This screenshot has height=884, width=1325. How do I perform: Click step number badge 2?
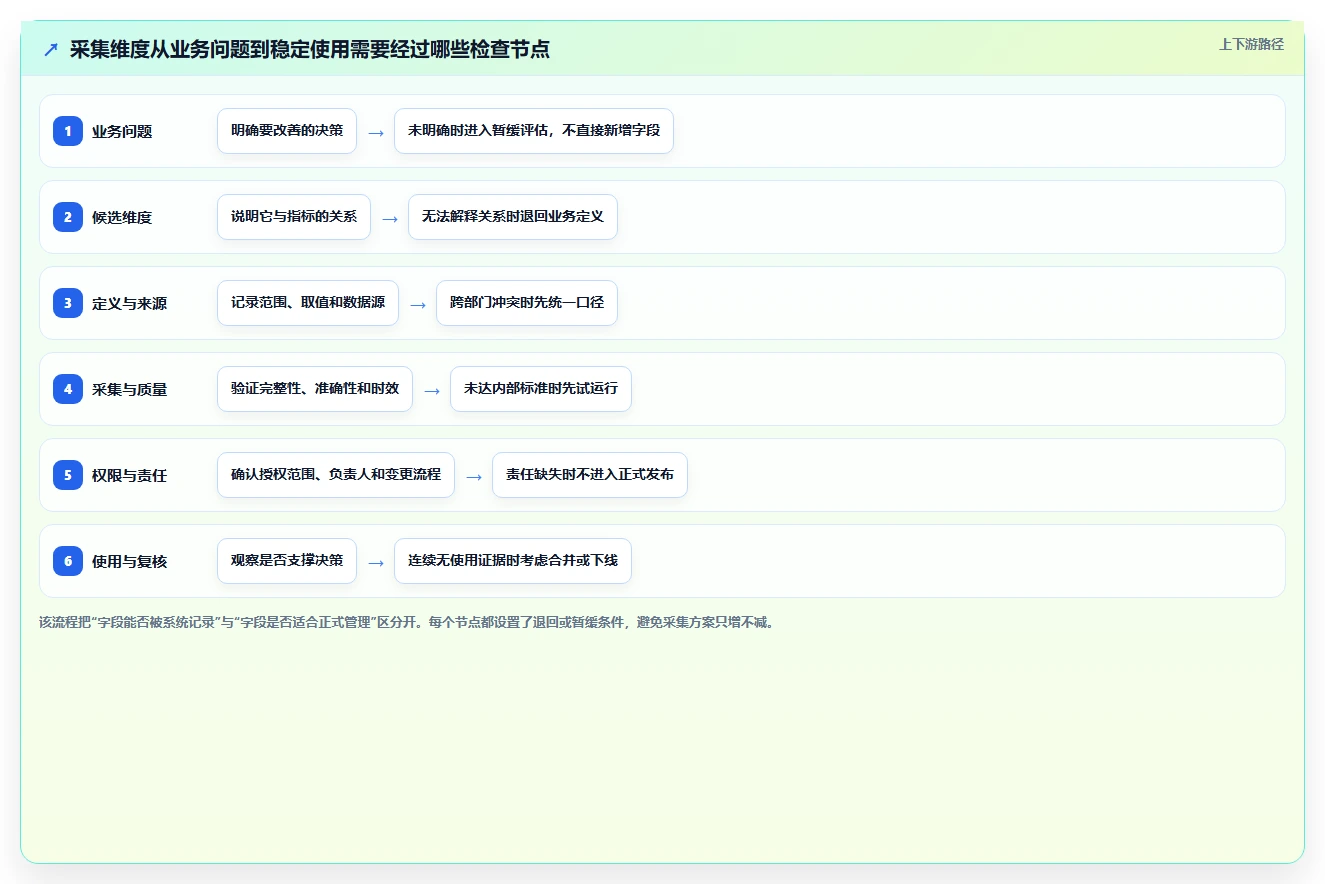pos(68,217)
